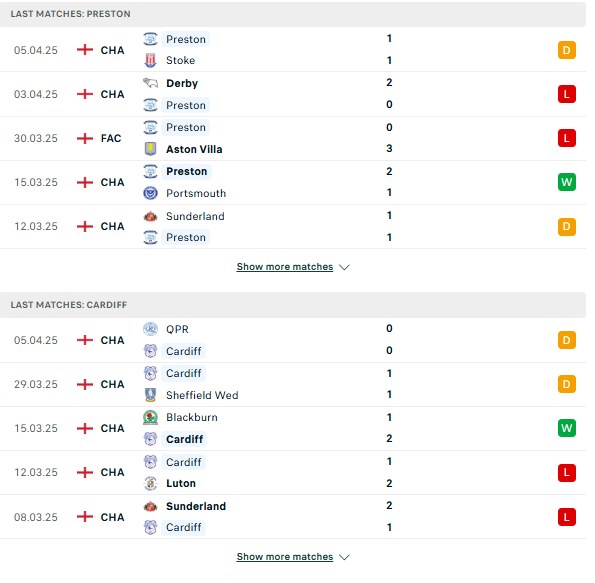Click the Derby ram crest icon

pos(150,83)
